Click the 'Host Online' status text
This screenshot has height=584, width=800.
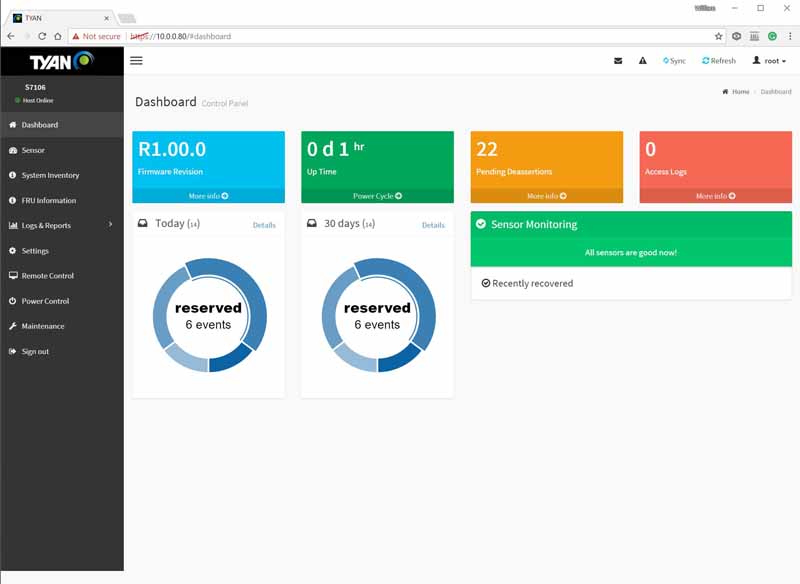point(38,100)
